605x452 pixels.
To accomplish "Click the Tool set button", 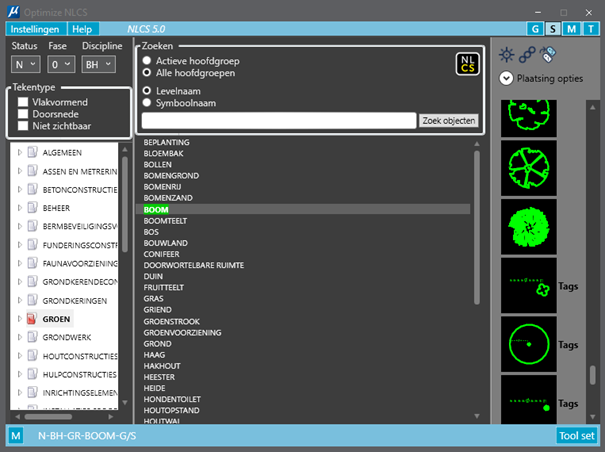I will tap(576, 436).
